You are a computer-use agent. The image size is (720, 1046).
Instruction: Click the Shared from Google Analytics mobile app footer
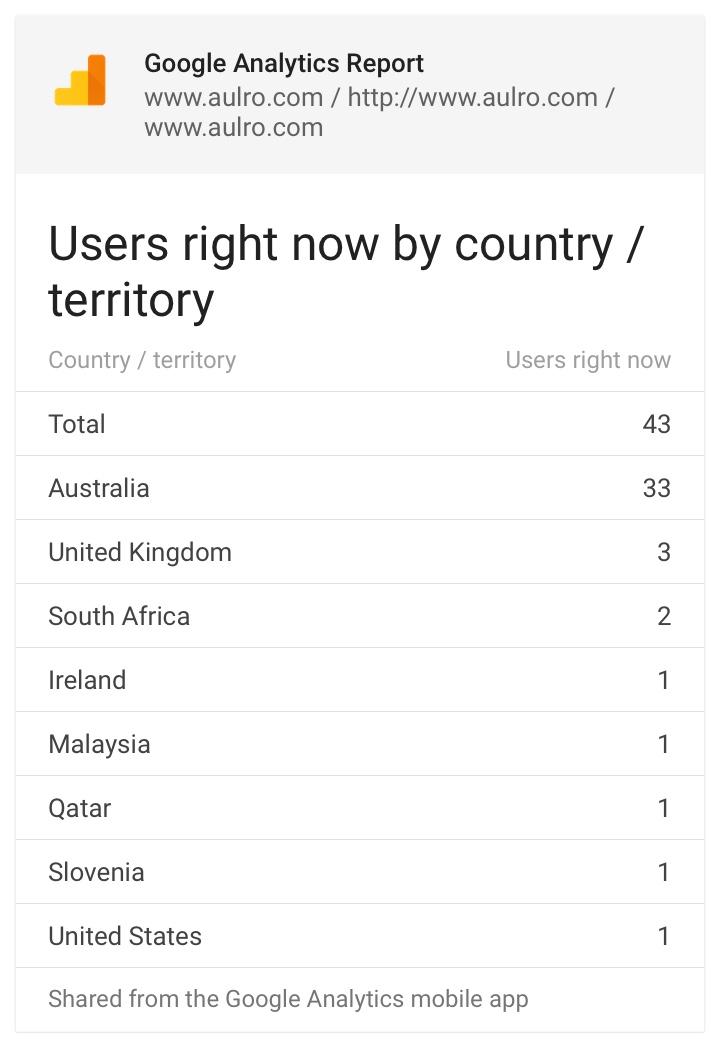288,999
